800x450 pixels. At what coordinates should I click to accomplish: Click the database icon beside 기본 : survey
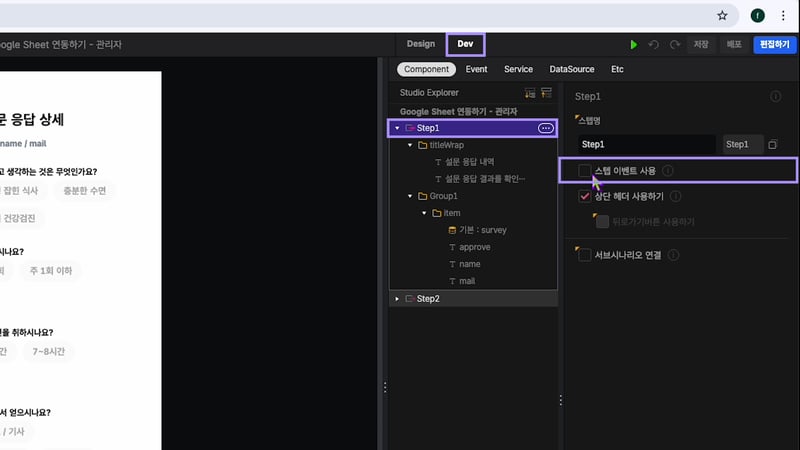click(452, 231)
